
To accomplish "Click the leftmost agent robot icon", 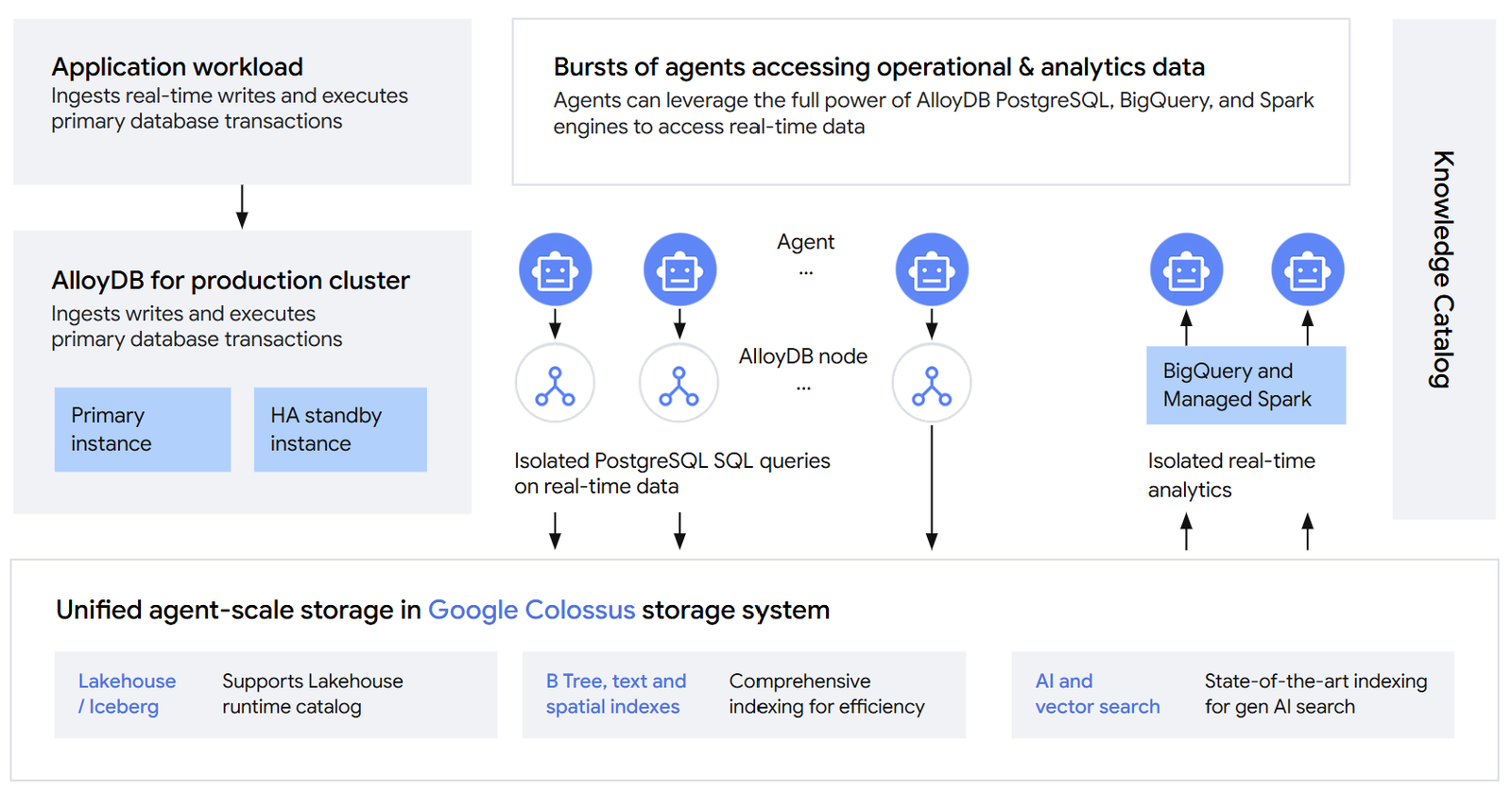I will 556,269.
